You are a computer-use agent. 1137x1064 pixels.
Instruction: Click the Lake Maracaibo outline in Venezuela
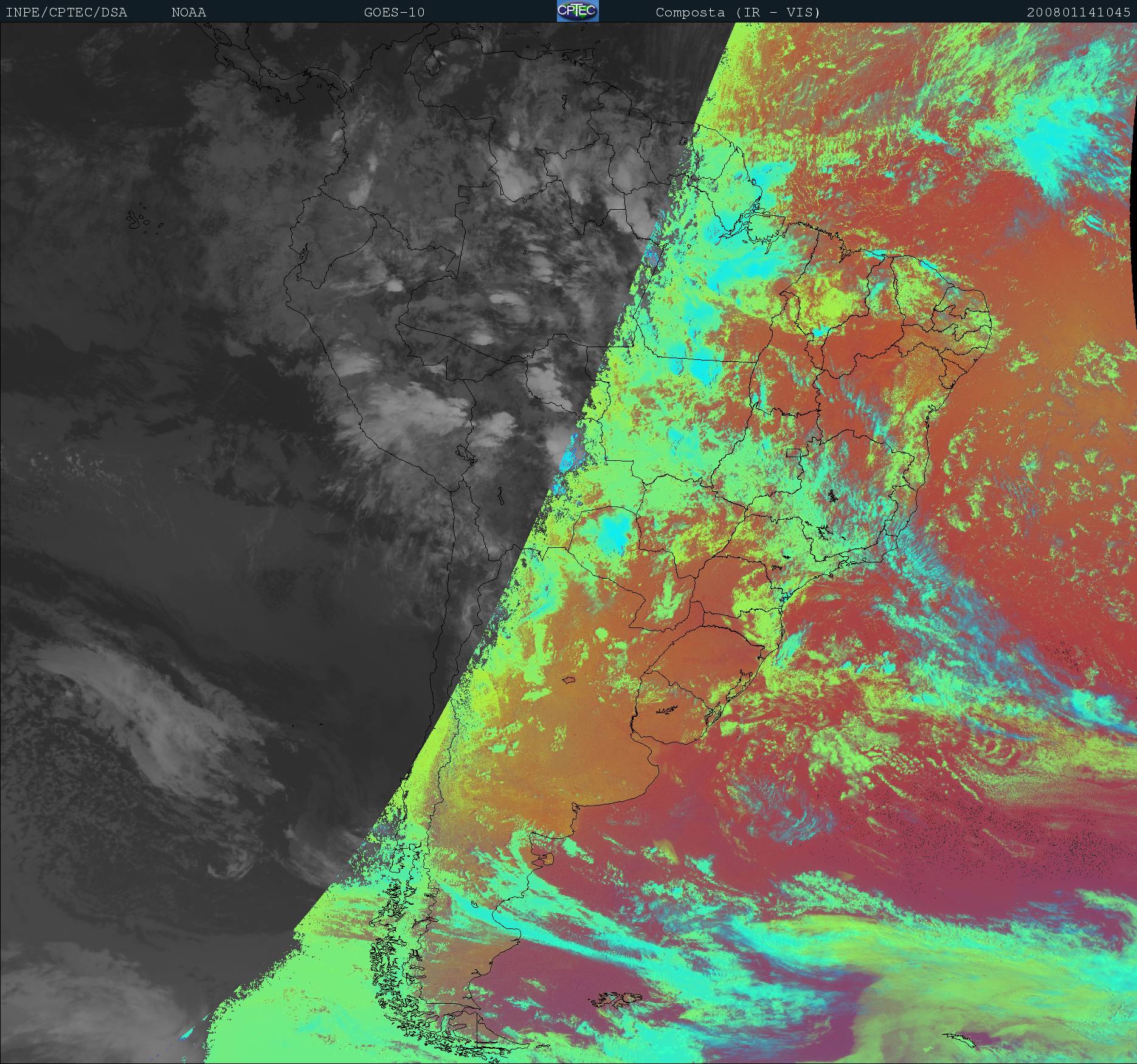pos(432,61)
